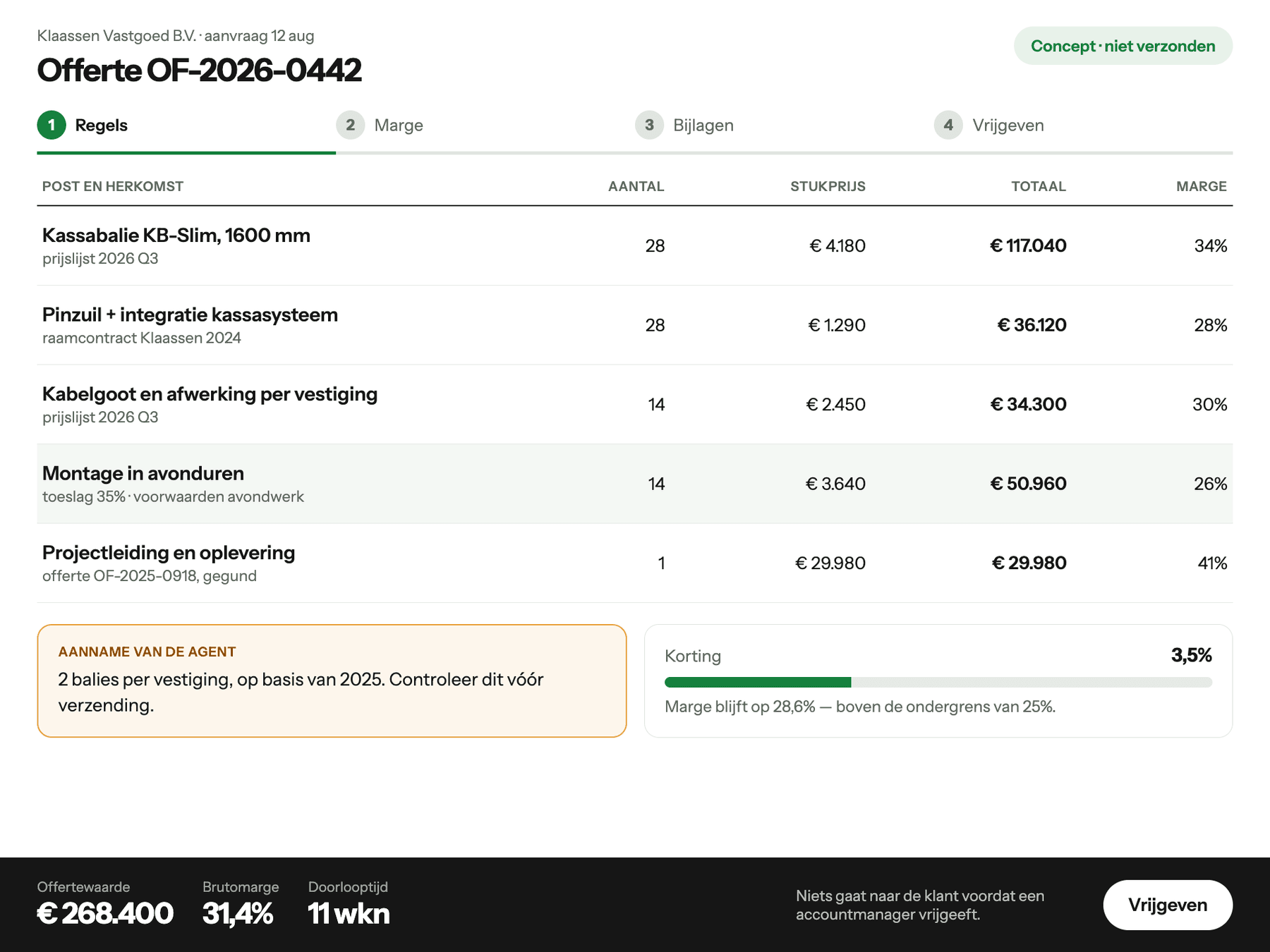Click unit price € 3.640

click(x=835, y=484)
